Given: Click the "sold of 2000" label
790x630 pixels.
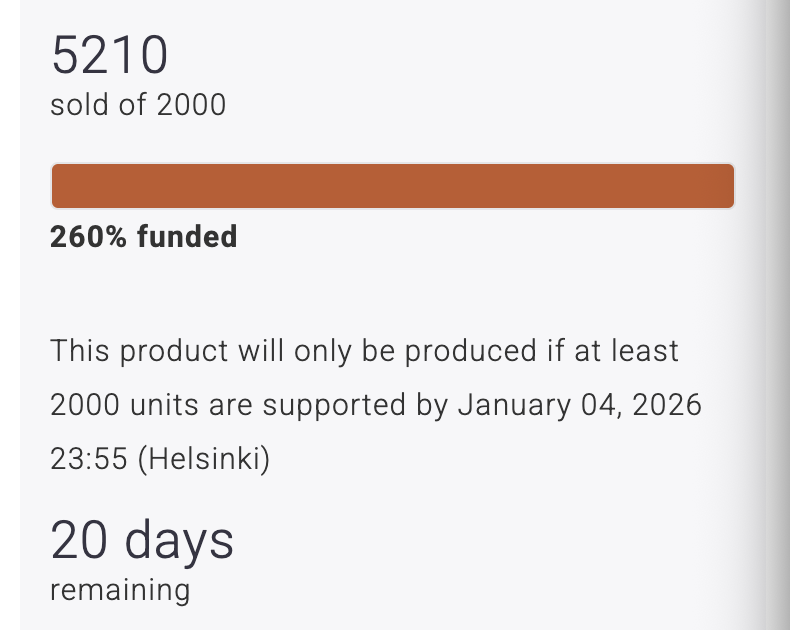Looking at the screenshot, I should (138, 104).
